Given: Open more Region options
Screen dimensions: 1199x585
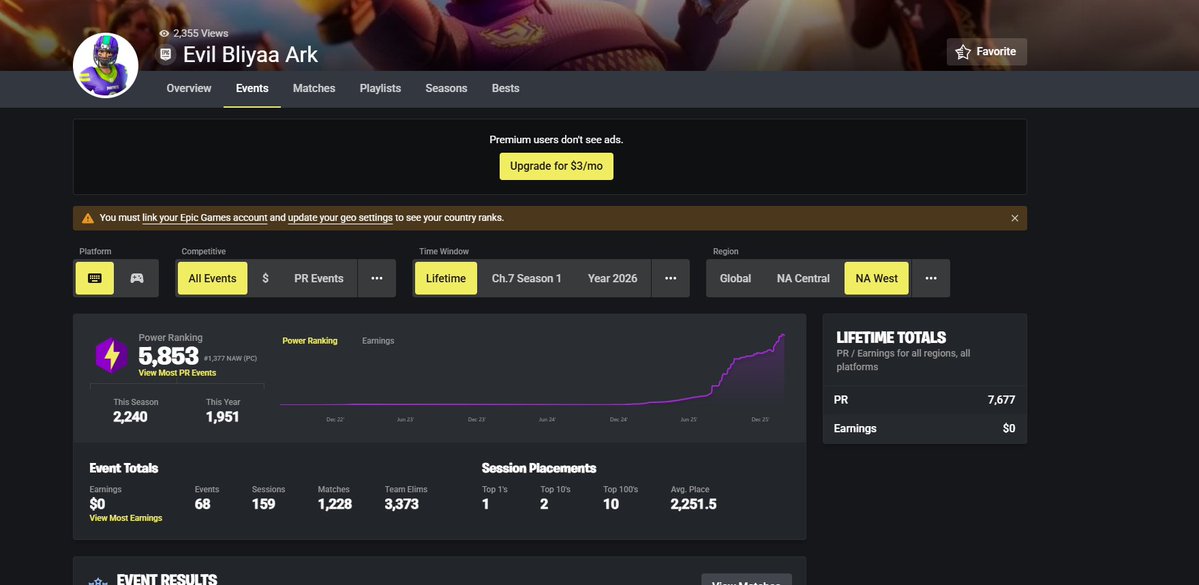Looking at the screenshot, I should [931, 278].
